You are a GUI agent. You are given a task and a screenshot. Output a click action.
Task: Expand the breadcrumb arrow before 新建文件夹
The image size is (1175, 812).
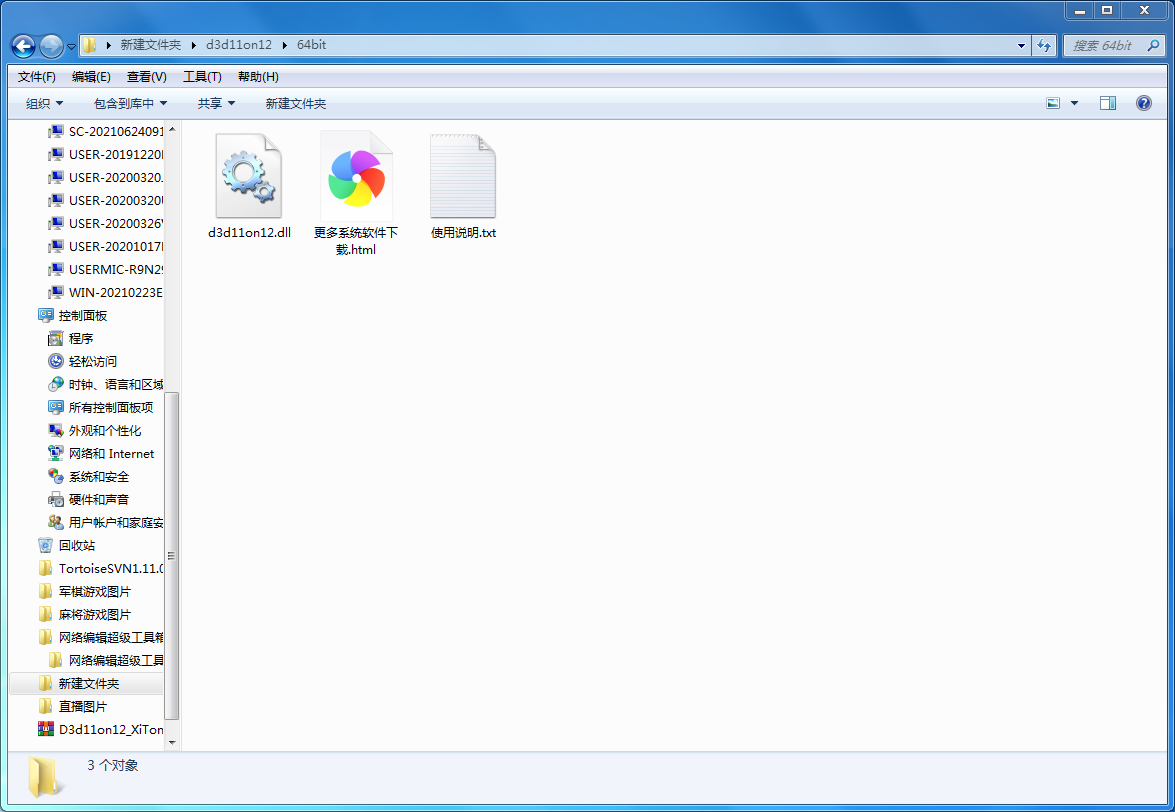[x=108, y=45]
